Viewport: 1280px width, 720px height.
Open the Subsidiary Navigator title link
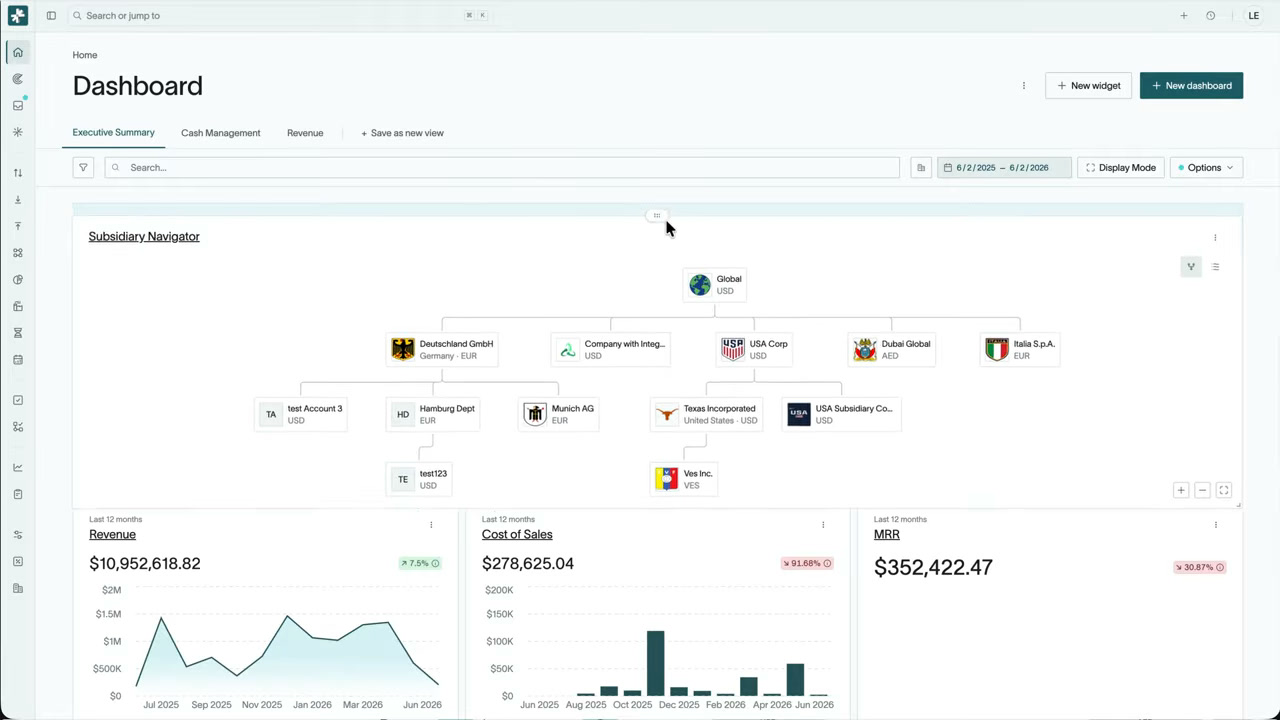coord(144,237)
